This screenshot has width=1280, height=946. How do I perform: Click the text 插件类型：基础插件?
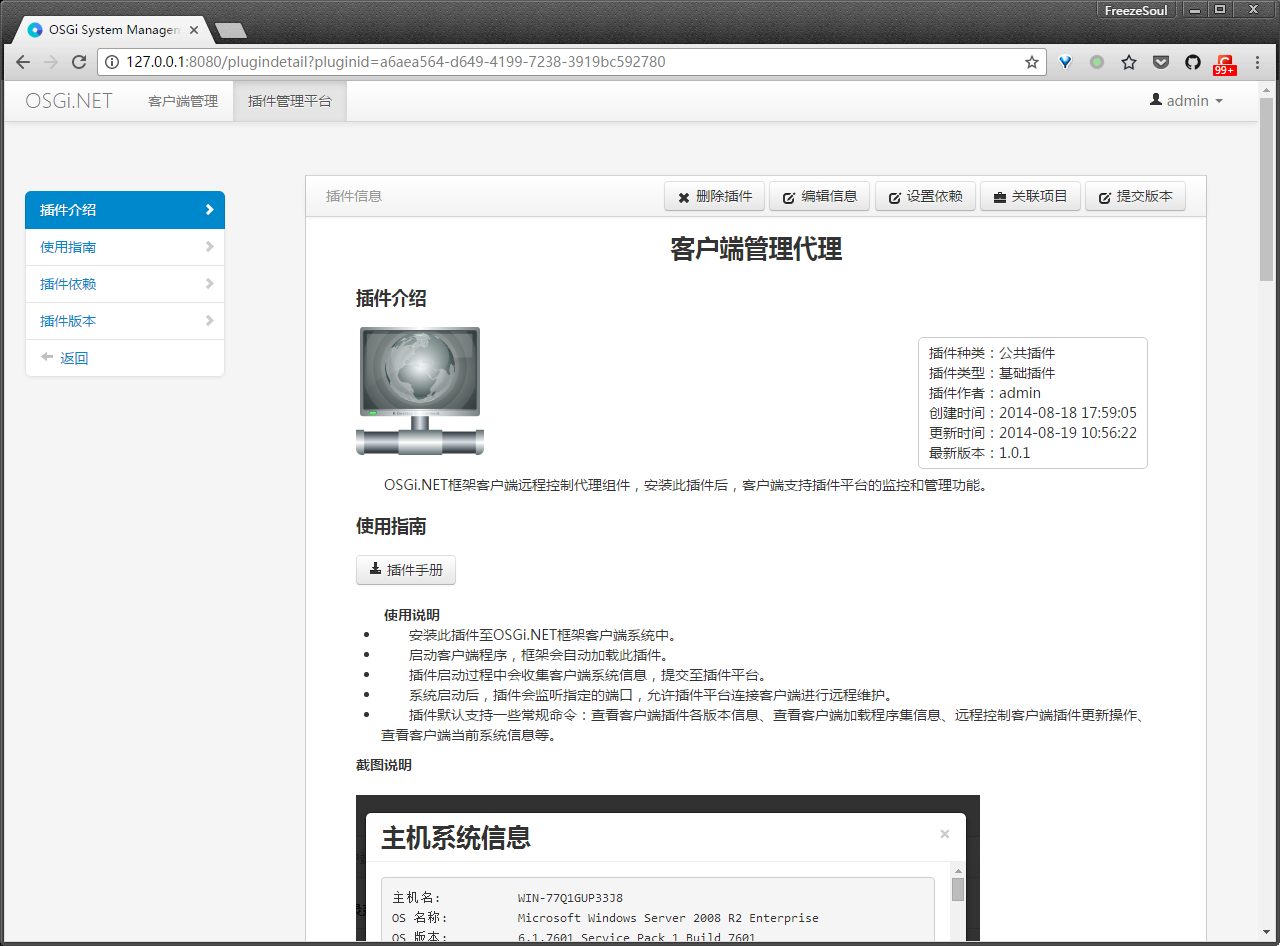tap(992, 373)
